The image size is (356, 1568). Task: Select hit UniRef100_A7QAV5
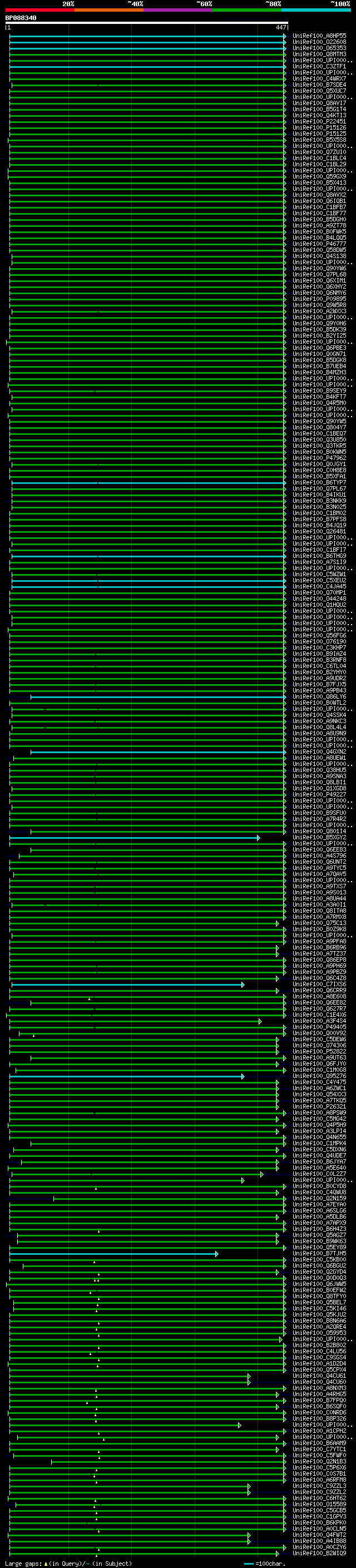[319, 874]
